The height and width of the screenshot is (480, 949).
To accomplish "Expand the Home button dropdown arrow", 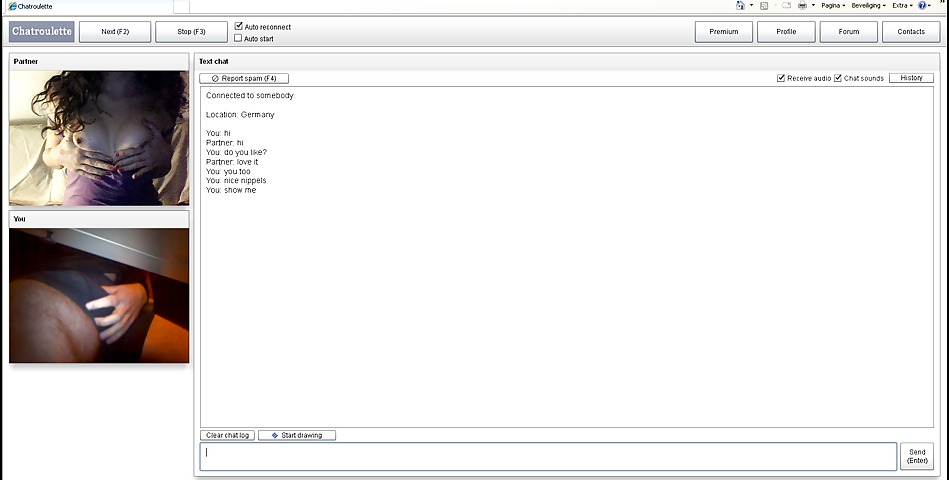I will pos(751,5).
